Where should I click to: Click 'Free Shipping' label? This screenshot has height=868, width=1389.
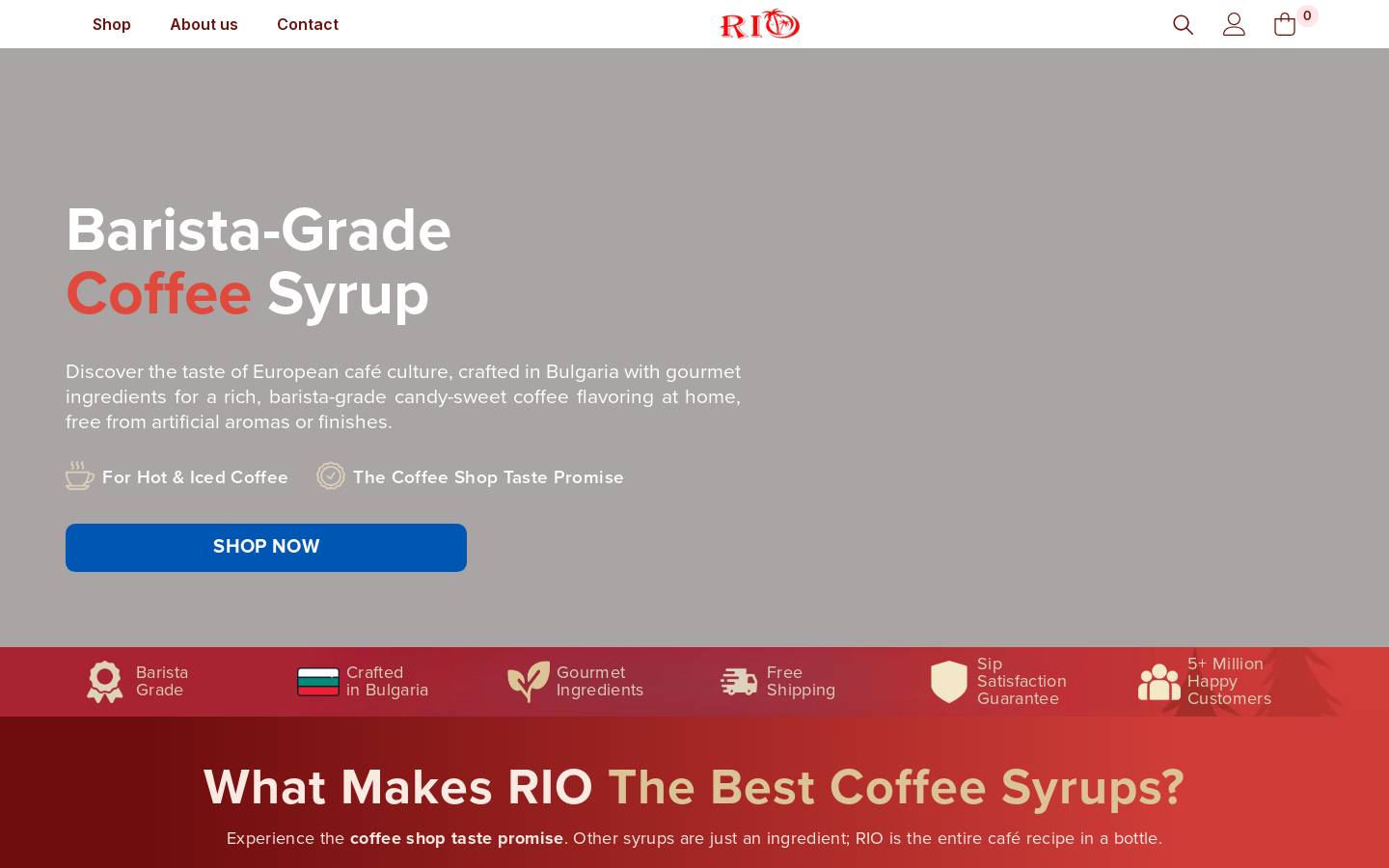pyautogui.click(x=801, y=681)
